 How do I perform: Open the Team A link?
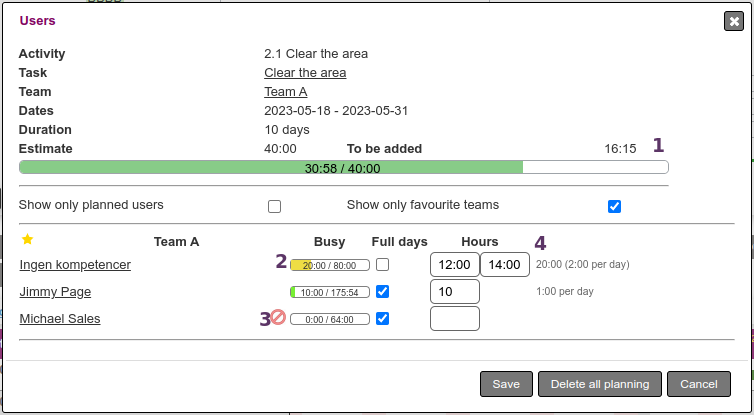click(x=285, y=92)
